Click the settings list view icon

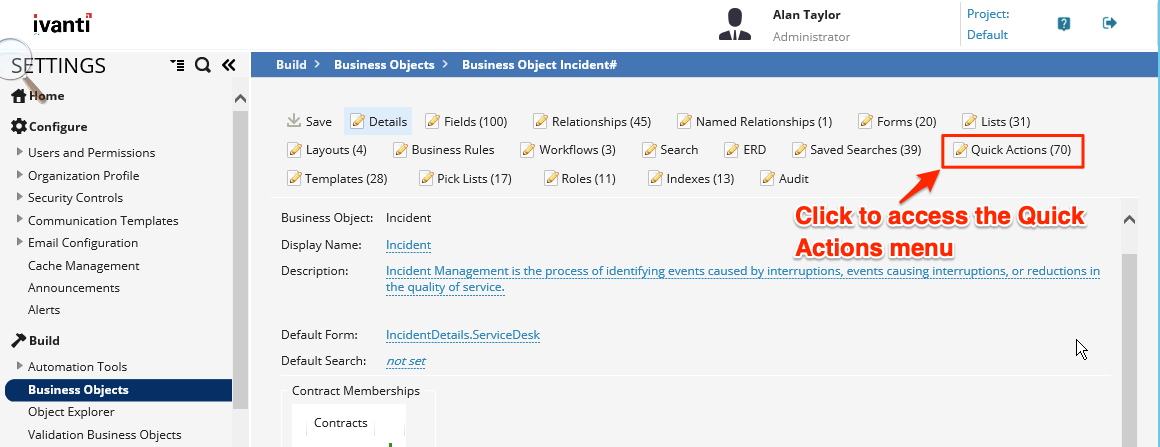point(177,65)
